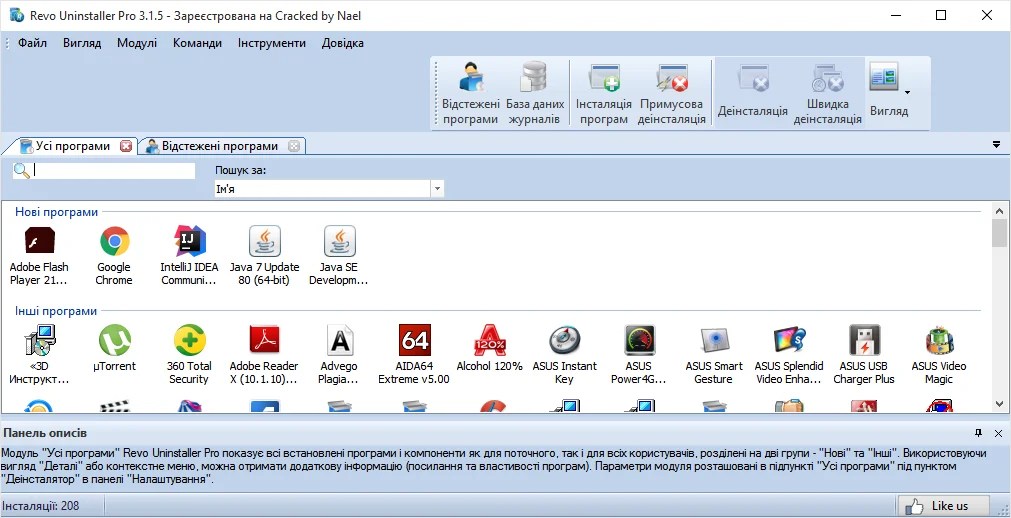Open the Довідка menu
The image size is (1011, 518).
pyautogui.click(x=342, y=43)
